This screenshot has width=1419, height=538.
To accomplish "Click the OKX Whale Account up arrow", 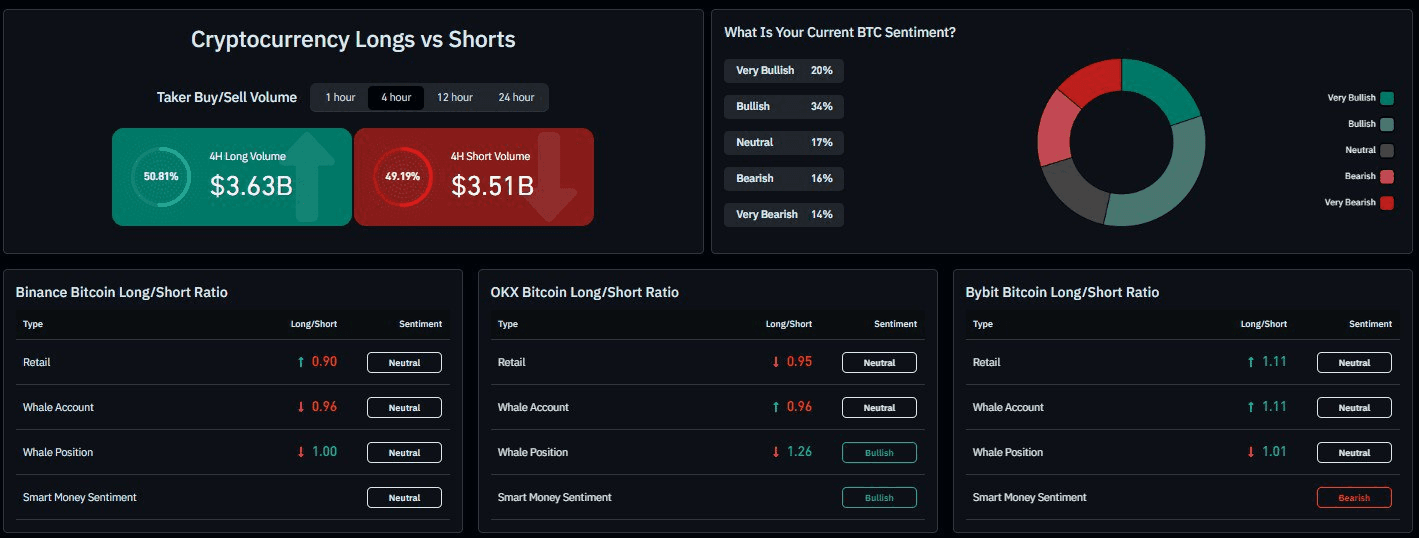I will coord(775,407).
